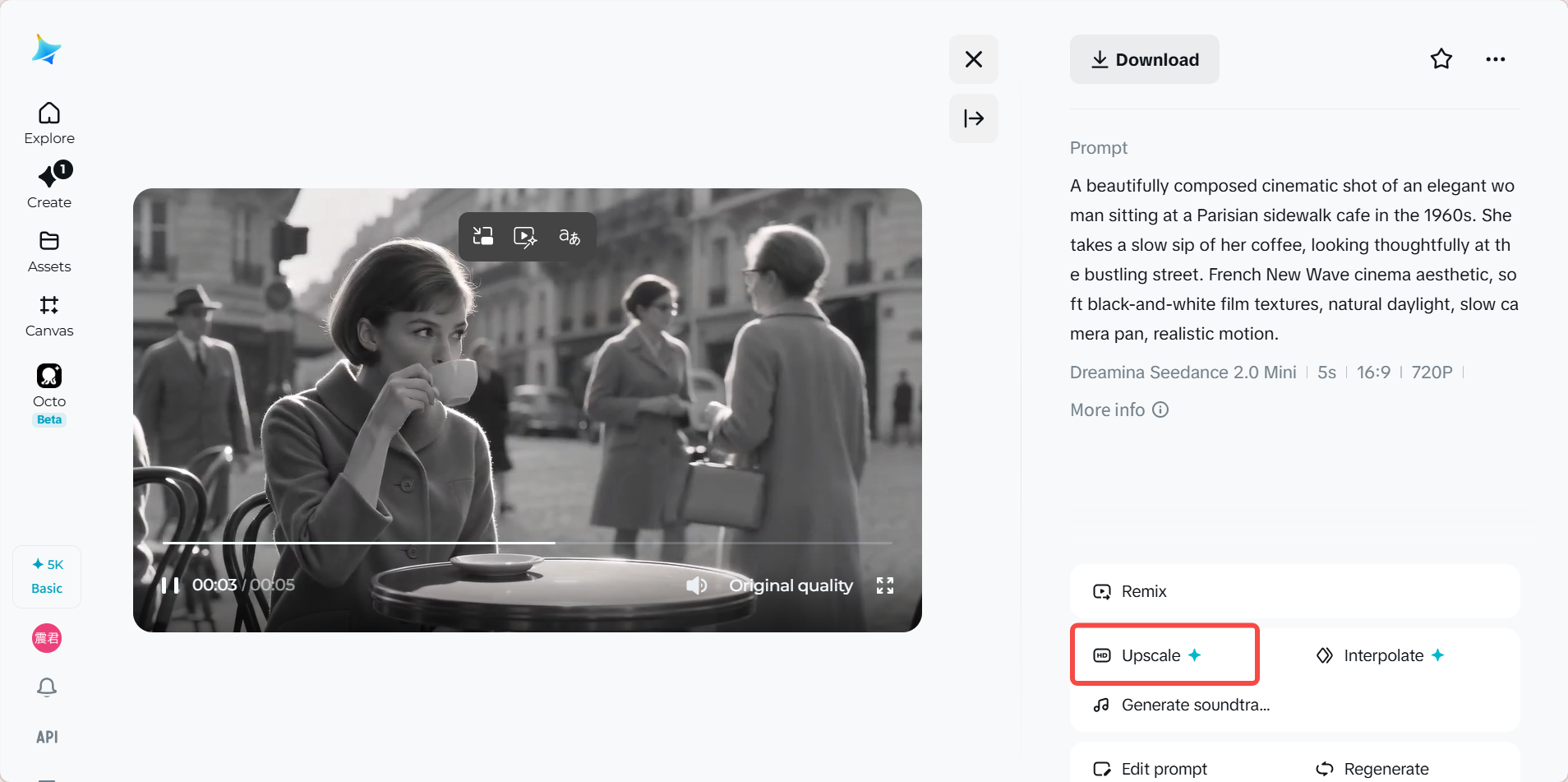The height and width of the screenshot is (782, 1568).
Task: Open the Explore page
Action: click(49, 123)
